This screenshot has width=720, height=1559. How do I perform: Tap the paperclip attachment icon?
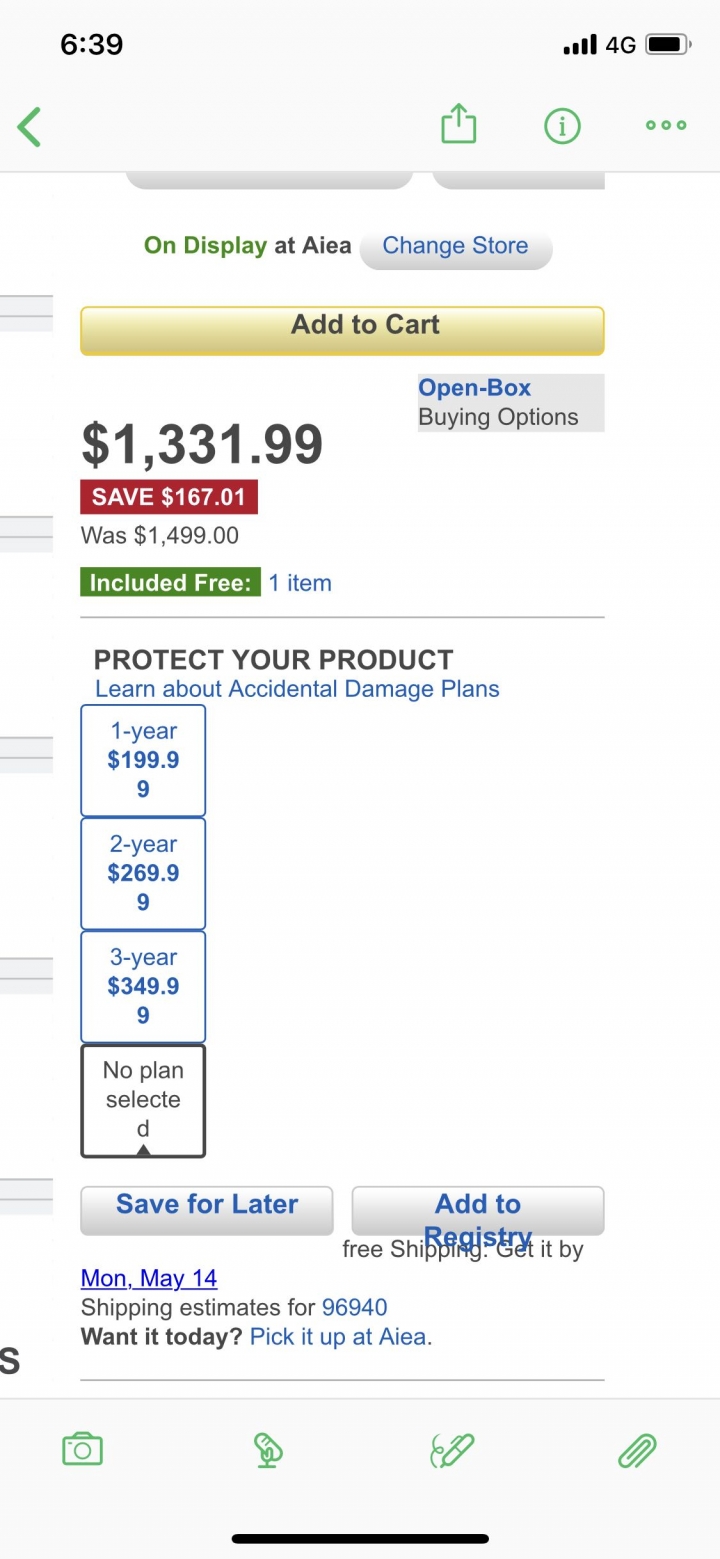(x=637, y=1450)
